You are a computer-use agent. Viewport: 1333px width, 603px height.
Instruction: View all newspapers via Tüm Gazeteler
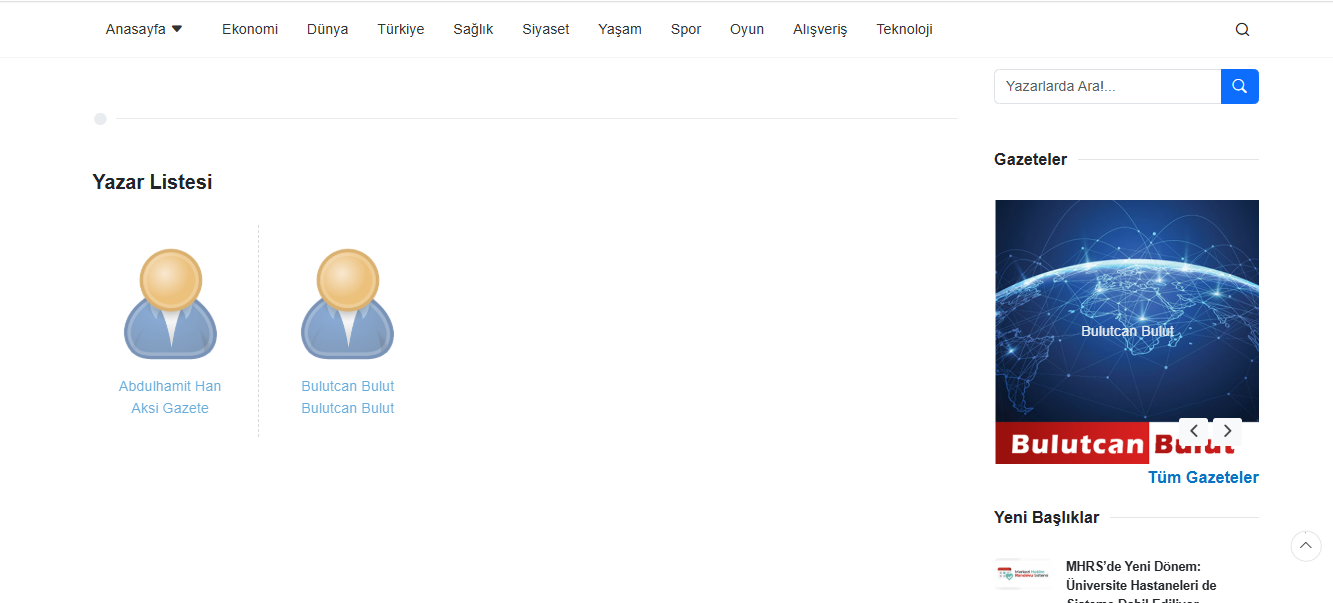click(1203, 477)
